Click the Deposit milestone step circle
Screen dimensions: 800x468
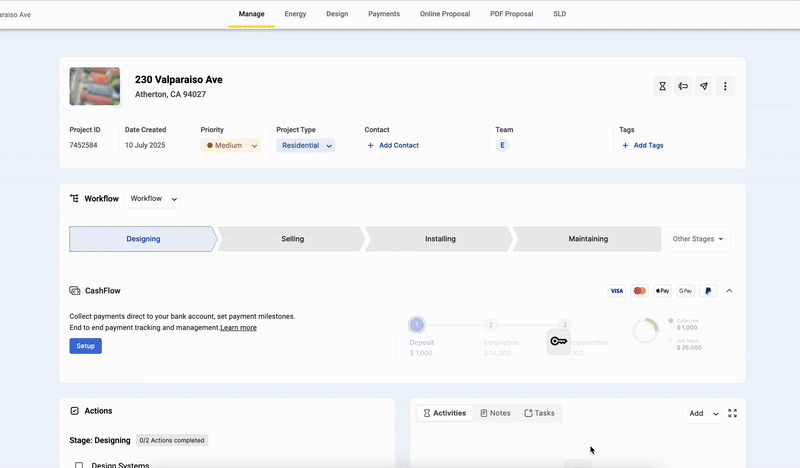[417, 325]
